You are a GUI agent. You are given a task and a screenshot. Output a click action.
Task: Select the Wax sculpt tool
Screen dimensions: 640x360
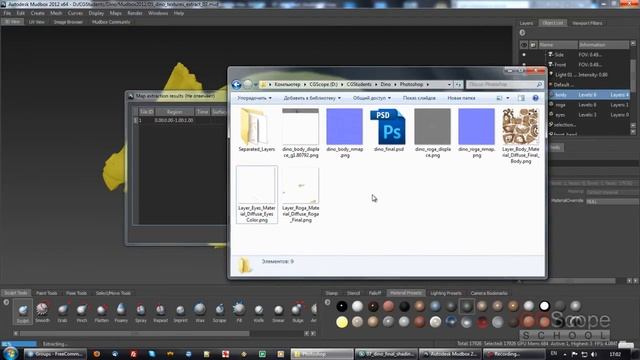tap(200, 312)
